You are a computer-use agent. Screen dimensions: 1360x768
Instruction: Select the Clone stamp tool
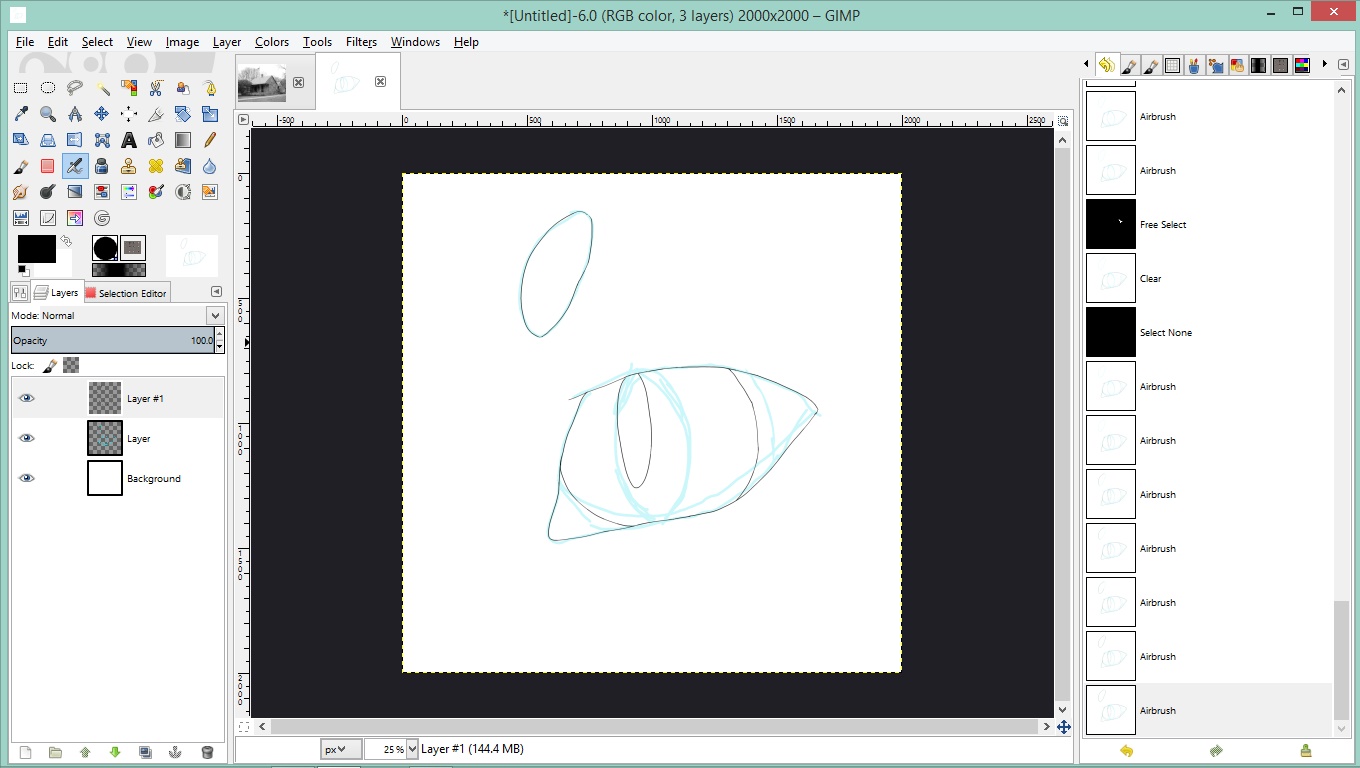pos(129,166)
